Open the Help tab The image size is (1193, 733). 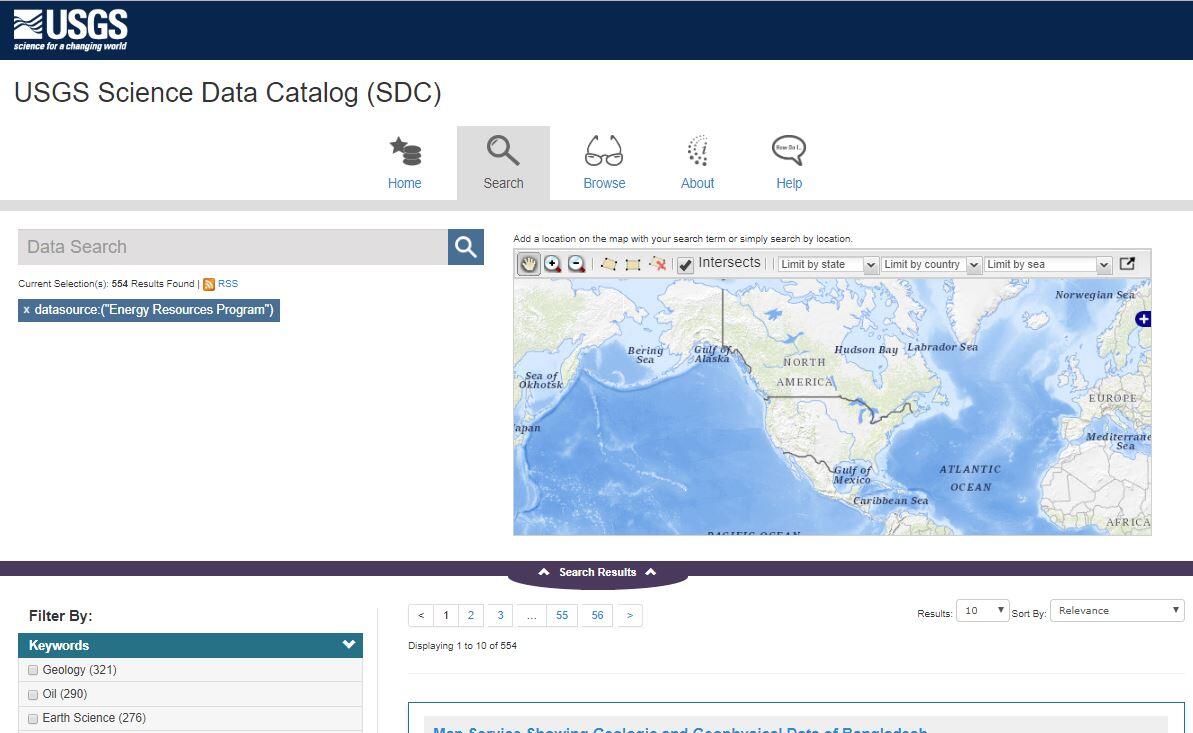(x=789, y=163)
